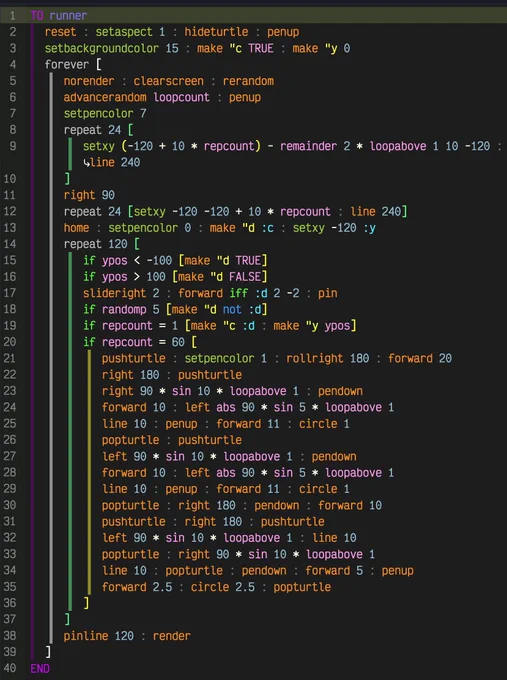Click the 'pinline' command on line 38

[86, 636]
